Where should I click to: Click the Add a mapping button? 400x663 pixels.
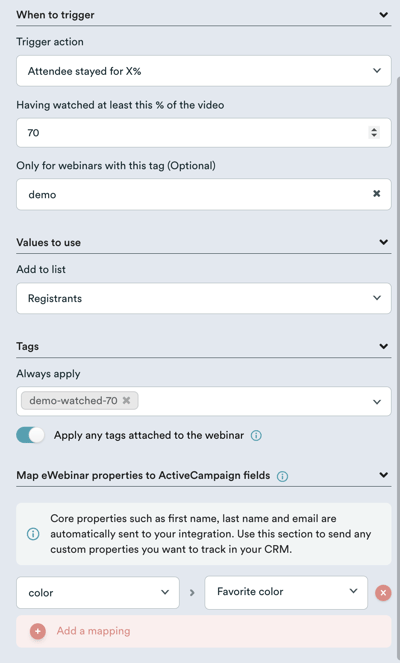[x=204, y=631]
